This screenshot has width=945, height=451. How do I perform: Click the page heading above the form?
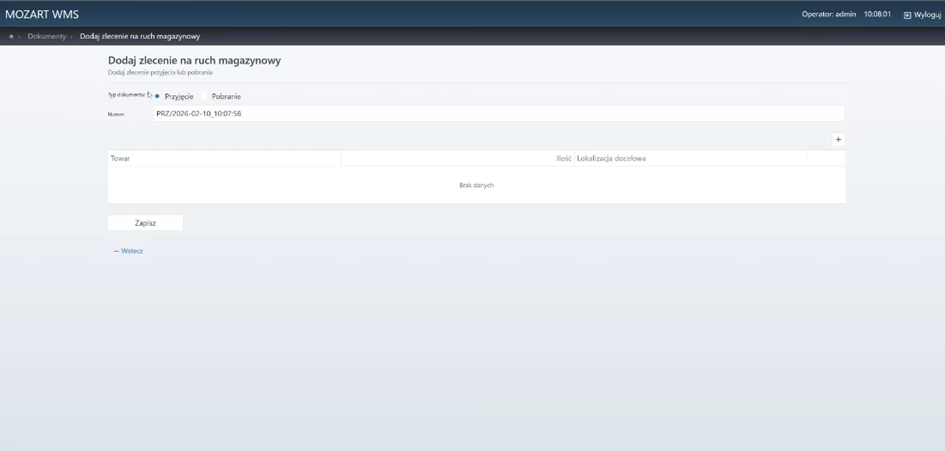[x=194, y=60]
